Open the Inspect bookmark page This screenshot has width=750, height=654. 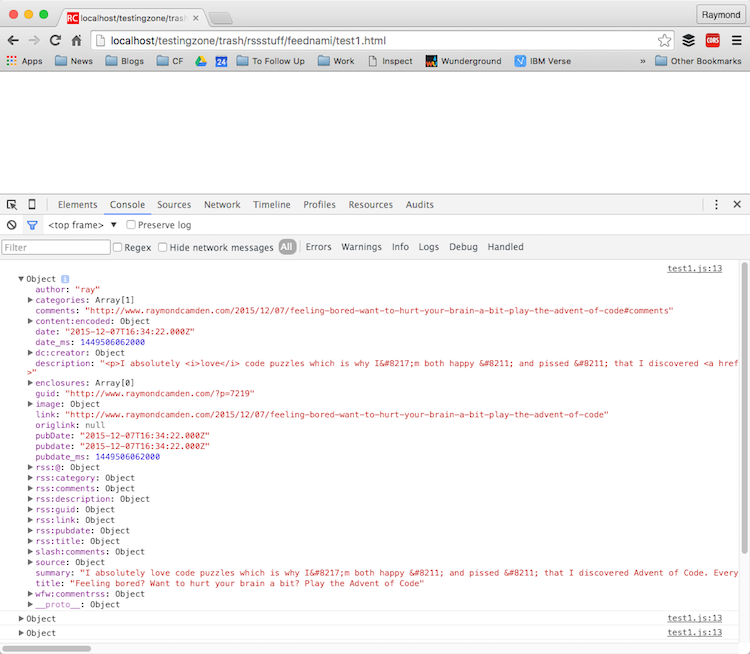click(x=390, y=61)
